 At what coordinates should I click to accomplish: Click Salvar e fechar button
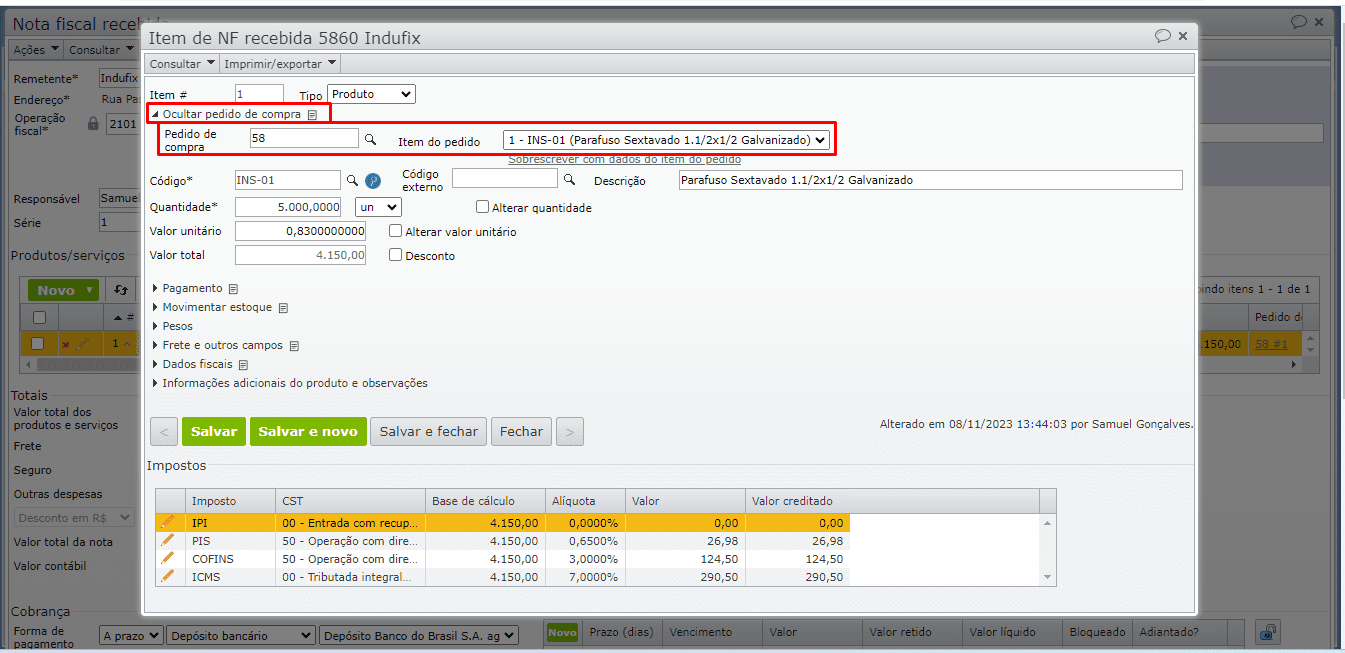pos(429,431)
